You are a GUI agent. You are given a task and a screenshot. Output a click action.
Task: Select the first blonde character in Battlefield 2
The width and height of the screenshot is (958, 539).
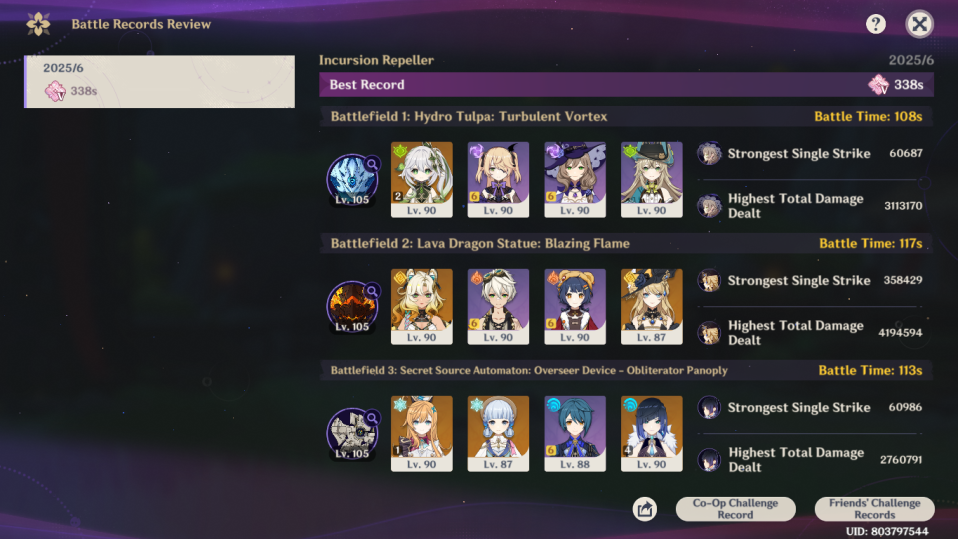click(x=422, y=307)
